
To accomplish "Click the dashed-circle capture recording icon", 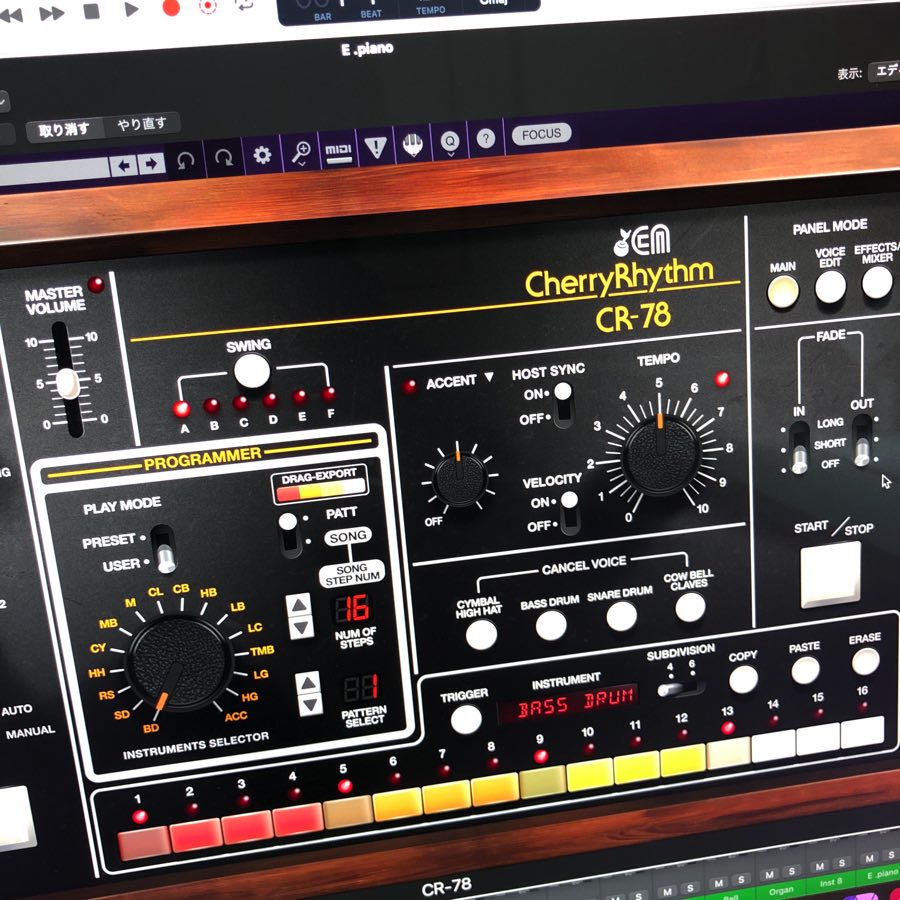I will pos(208,6).
